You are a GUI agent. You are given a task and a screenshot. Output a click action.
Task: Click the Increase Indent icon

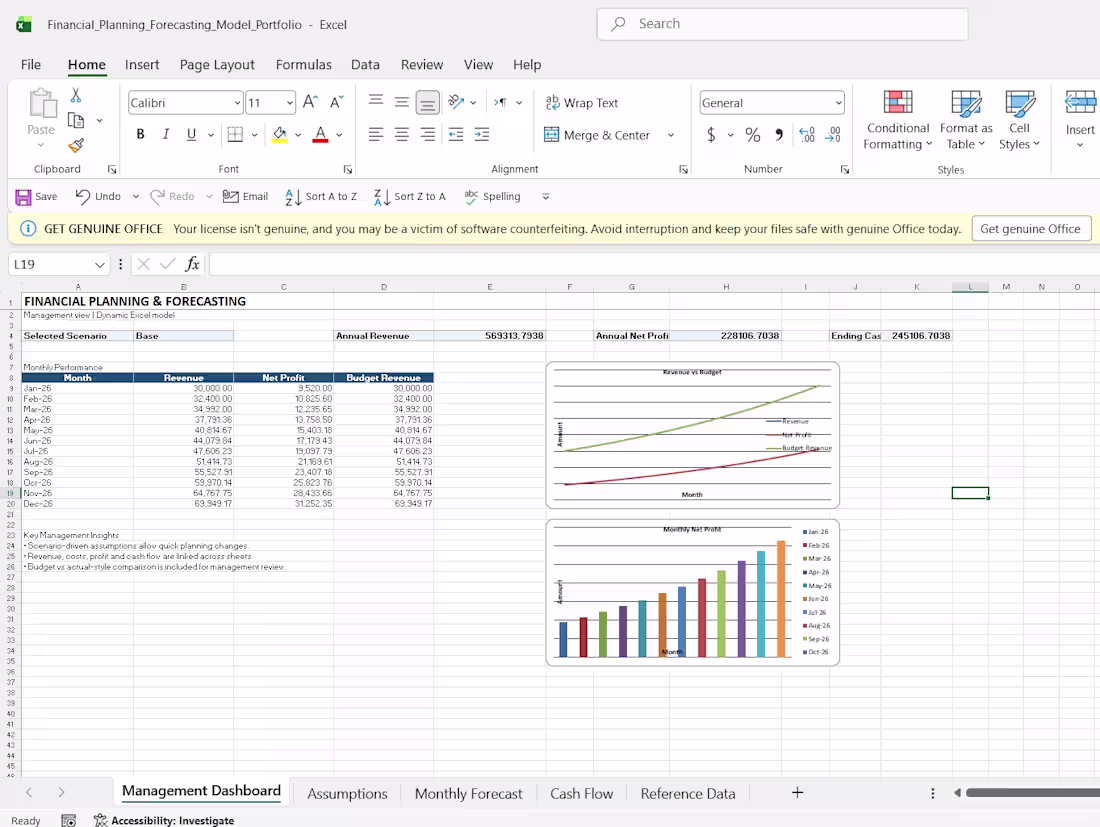481,134
